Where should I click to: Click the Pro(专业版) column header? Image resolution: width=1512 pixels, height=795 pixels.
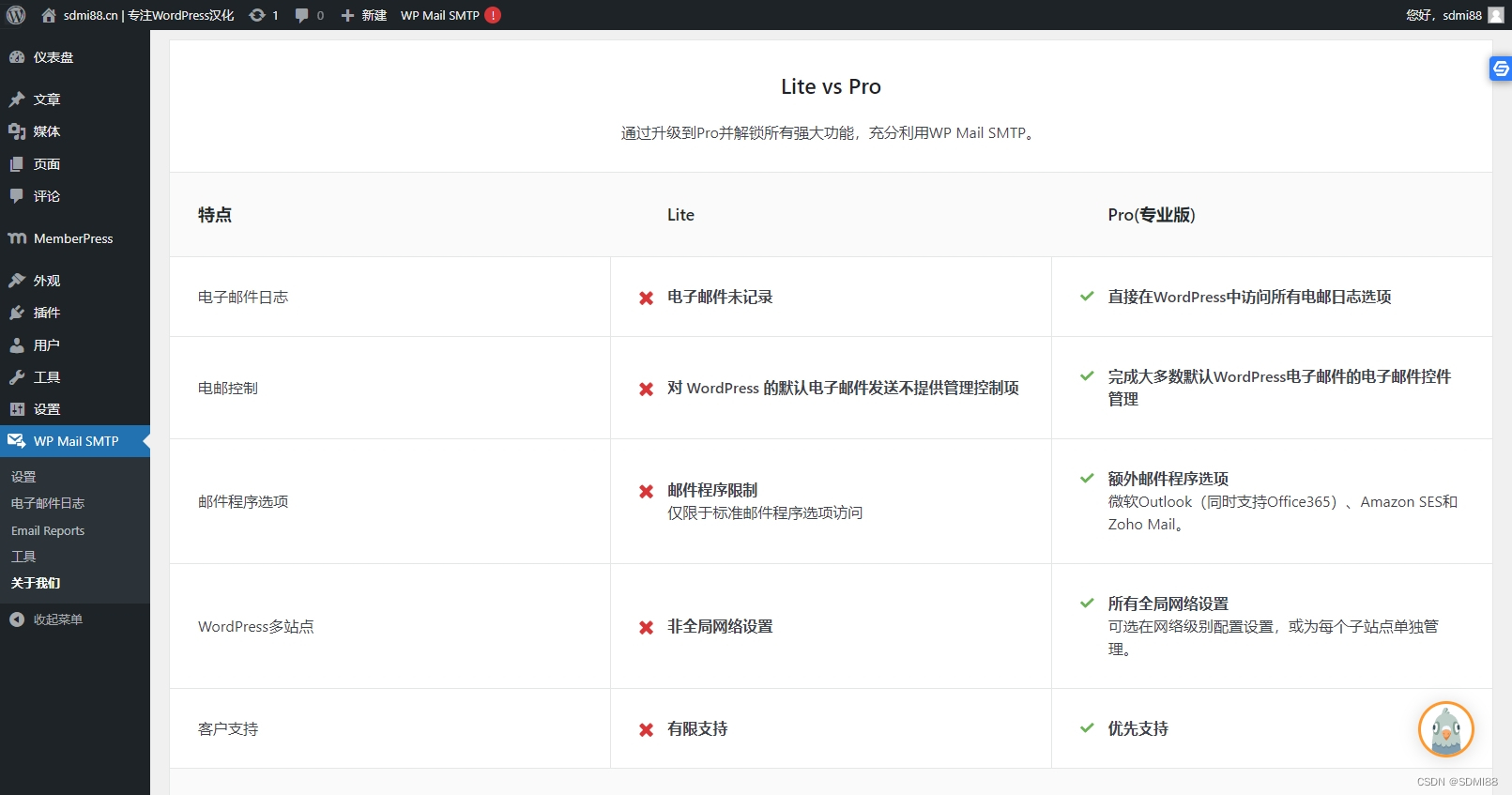pos(1152,215)
